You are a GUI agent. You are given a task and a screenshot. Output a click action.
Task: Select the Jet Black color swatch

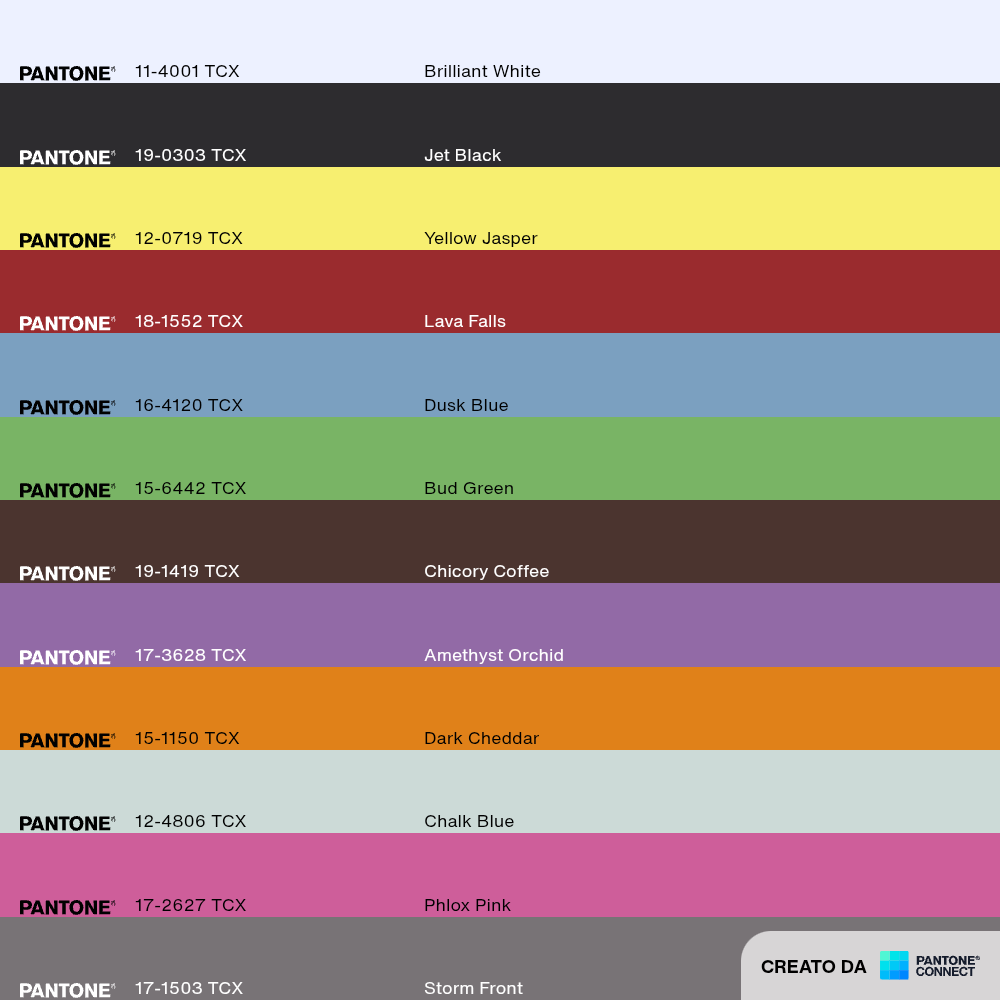(500, 125)
